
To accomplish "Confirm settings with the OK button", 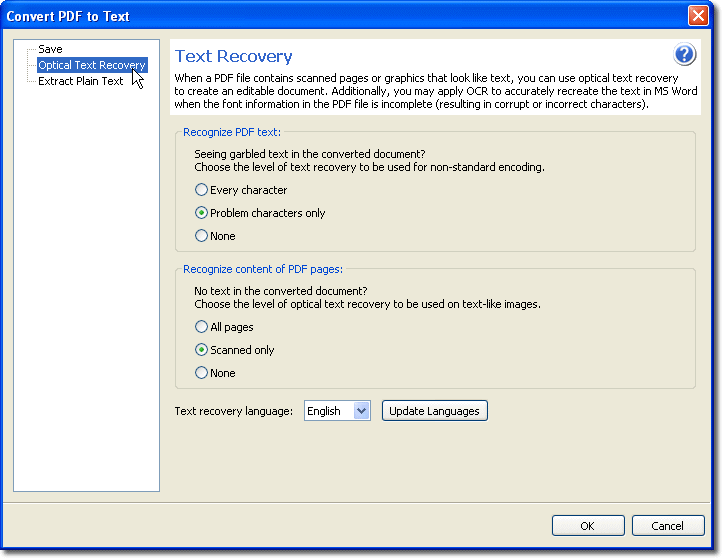I will point(588,526).
